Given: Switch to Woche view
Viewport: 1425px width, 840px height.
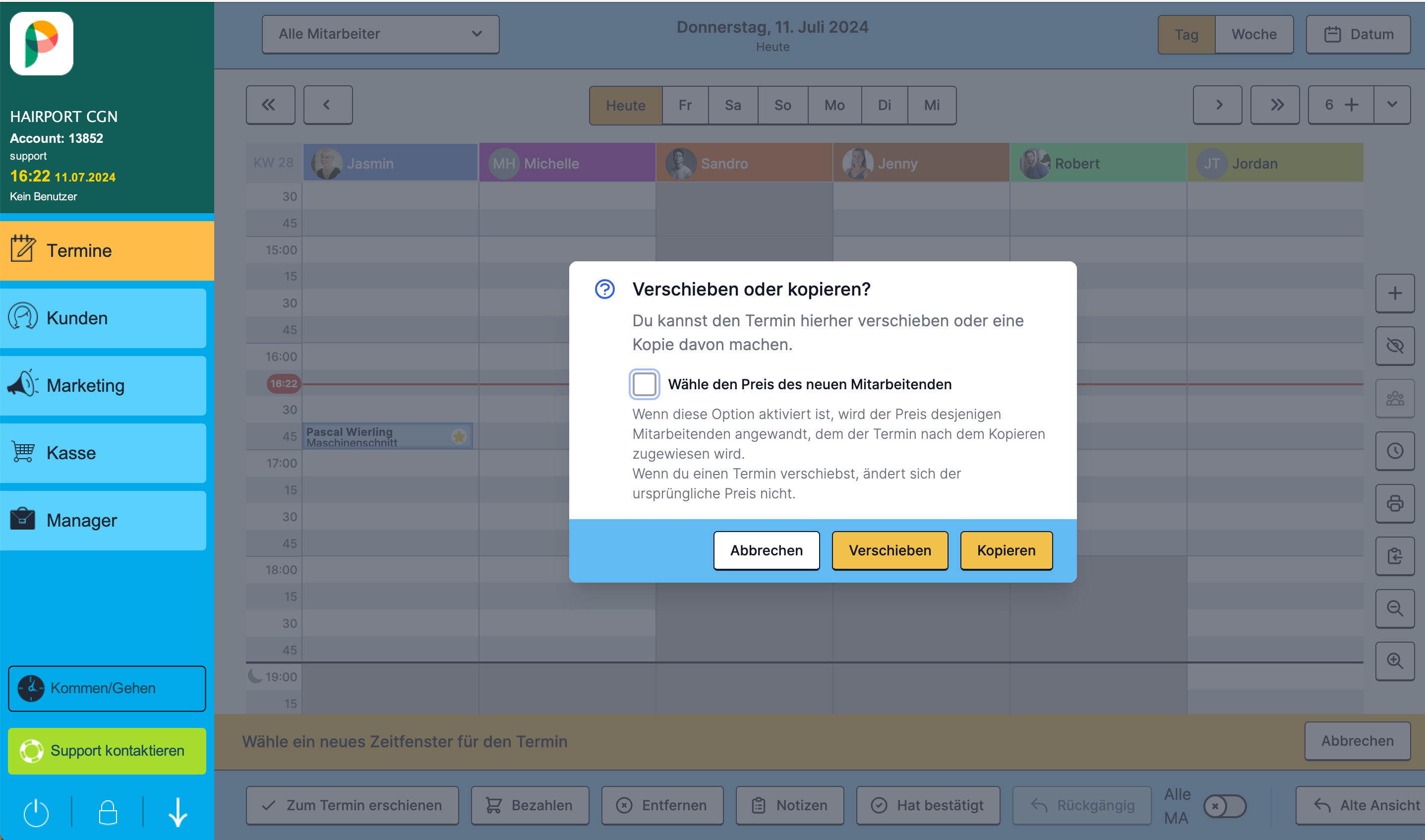Looking at the screenshot, I should [1253, 35].
